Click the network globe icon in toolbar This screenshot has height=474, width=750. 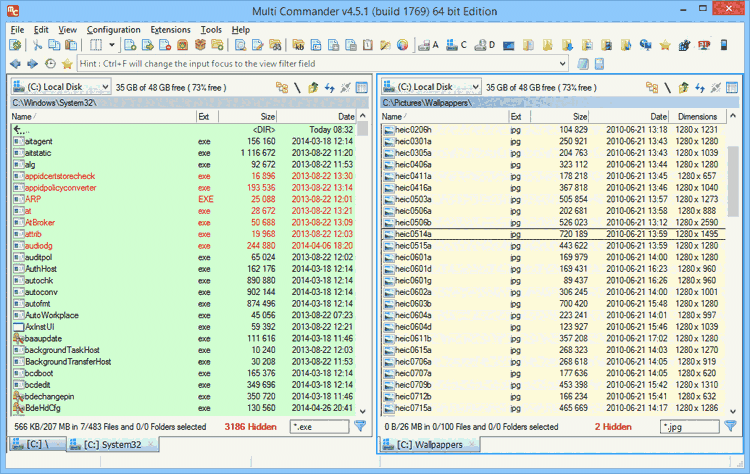646,45
